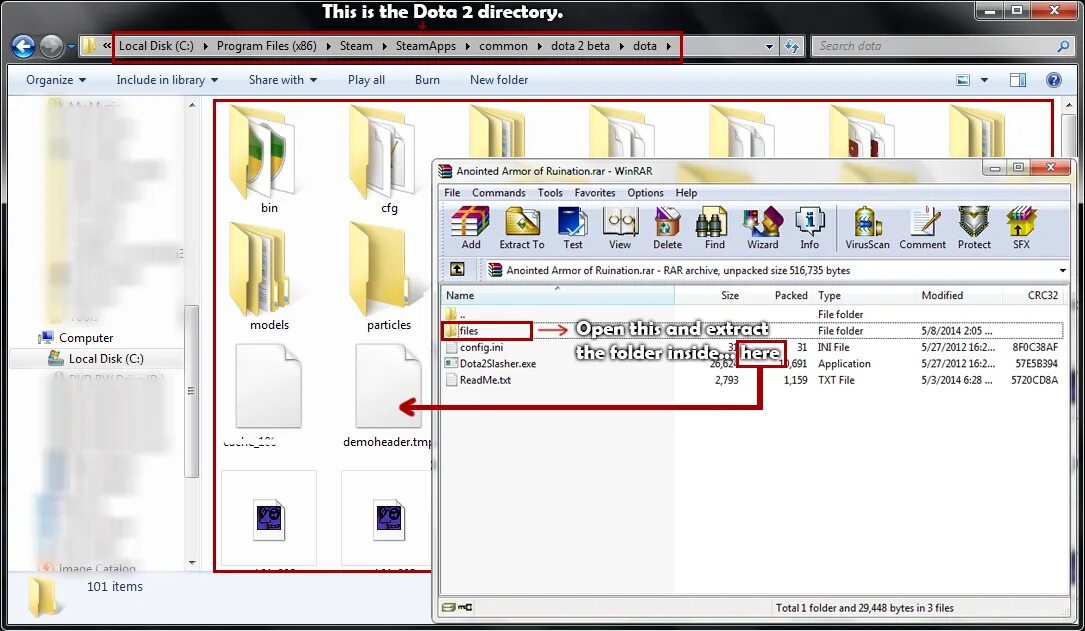The height and width of the screenshot is (631, 1085).
Task: Open the views options dropdown arrow
Action: click(984, 80)
